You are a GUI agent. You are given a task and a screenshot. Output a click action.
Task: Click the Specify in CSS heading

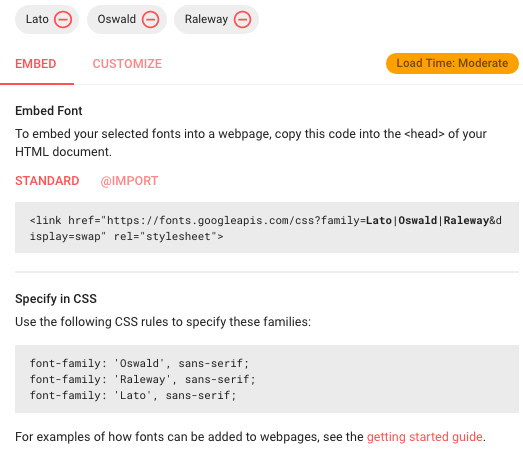coord(56,299)
